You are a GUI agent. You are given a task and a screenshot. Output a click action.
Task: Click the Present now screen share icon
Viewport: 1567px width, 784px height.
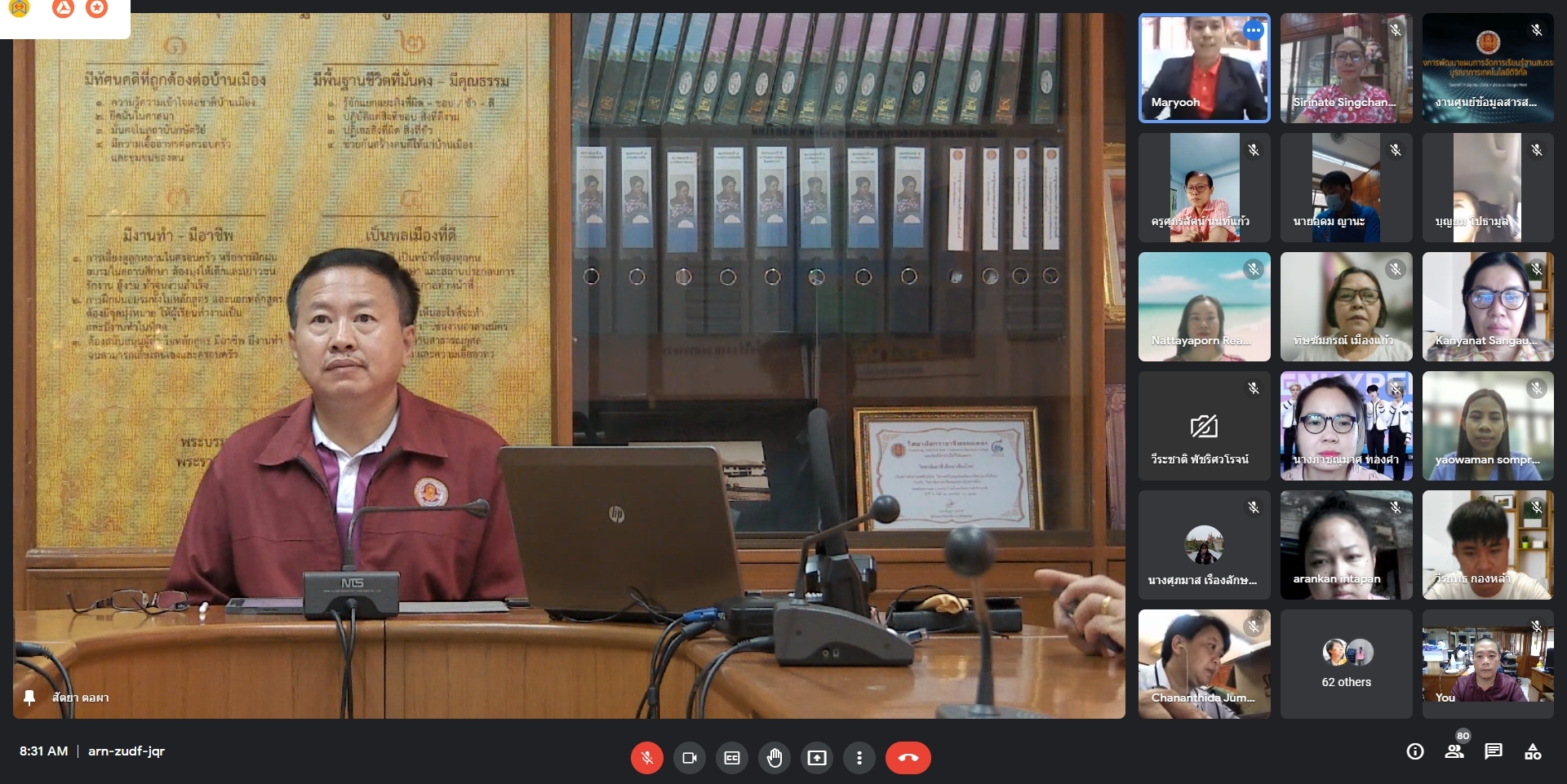(817, 758)
